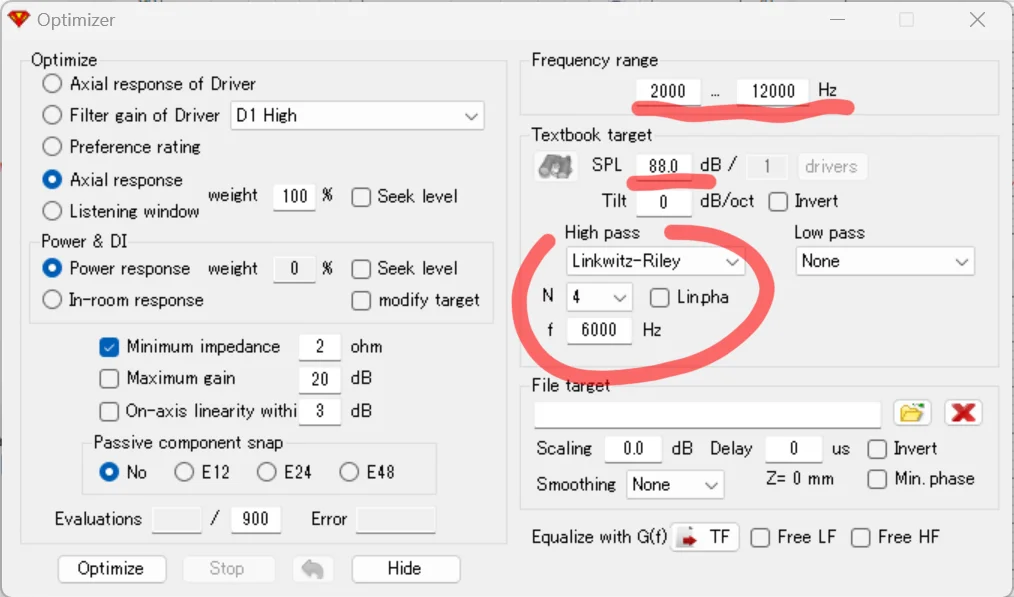Open the Low pass None dropdown
This screenshot has height=597, width=1014.
tap(885, 262)
